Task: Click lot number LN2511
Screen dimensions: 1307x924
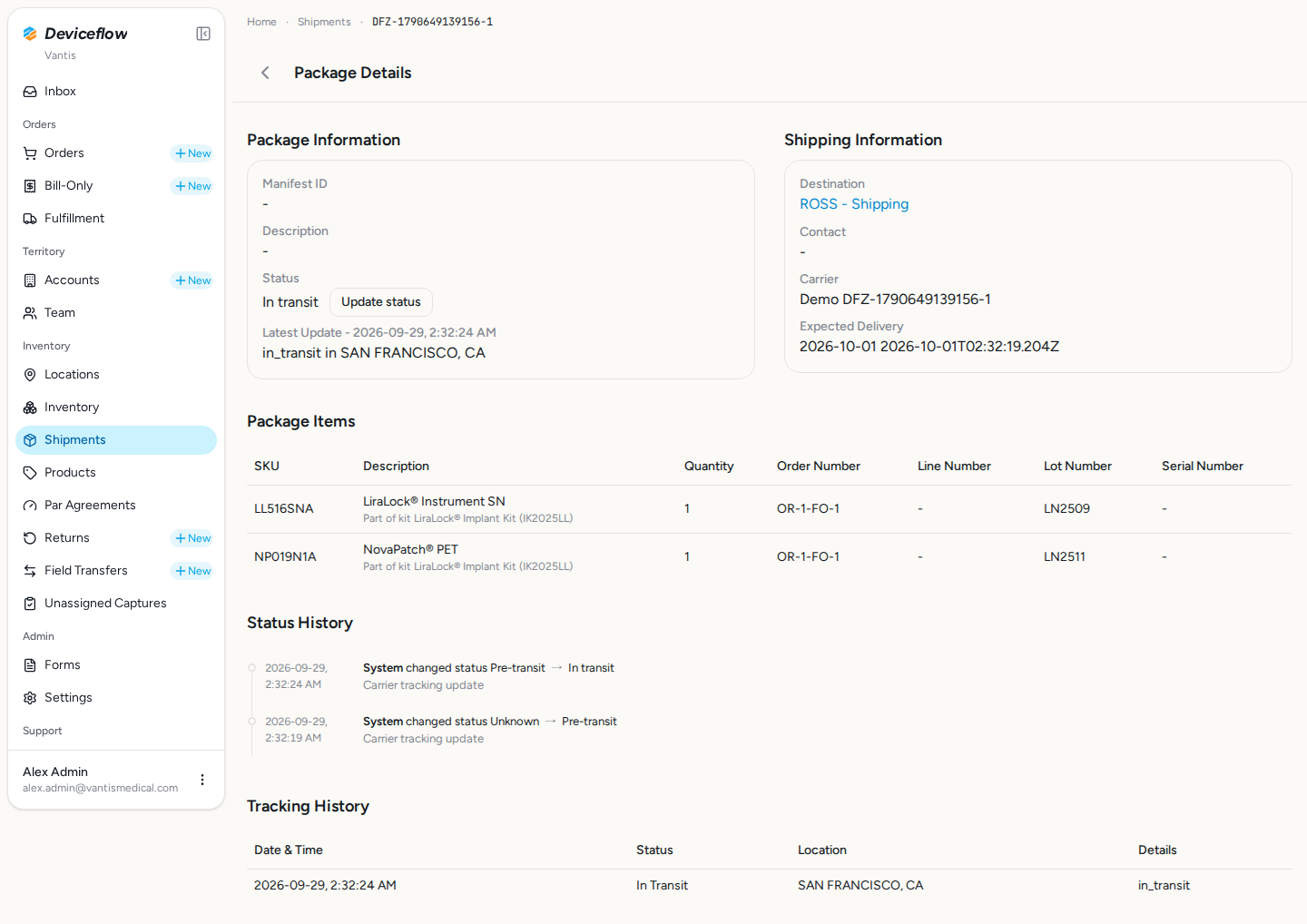Action: click(1065, 557)
